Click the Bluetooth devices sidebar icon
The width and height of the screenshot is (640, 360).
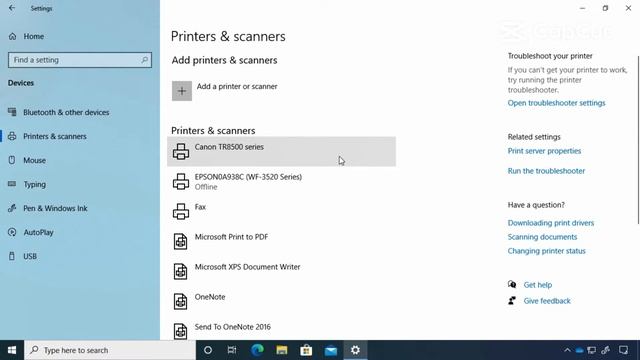pos(12,112)
